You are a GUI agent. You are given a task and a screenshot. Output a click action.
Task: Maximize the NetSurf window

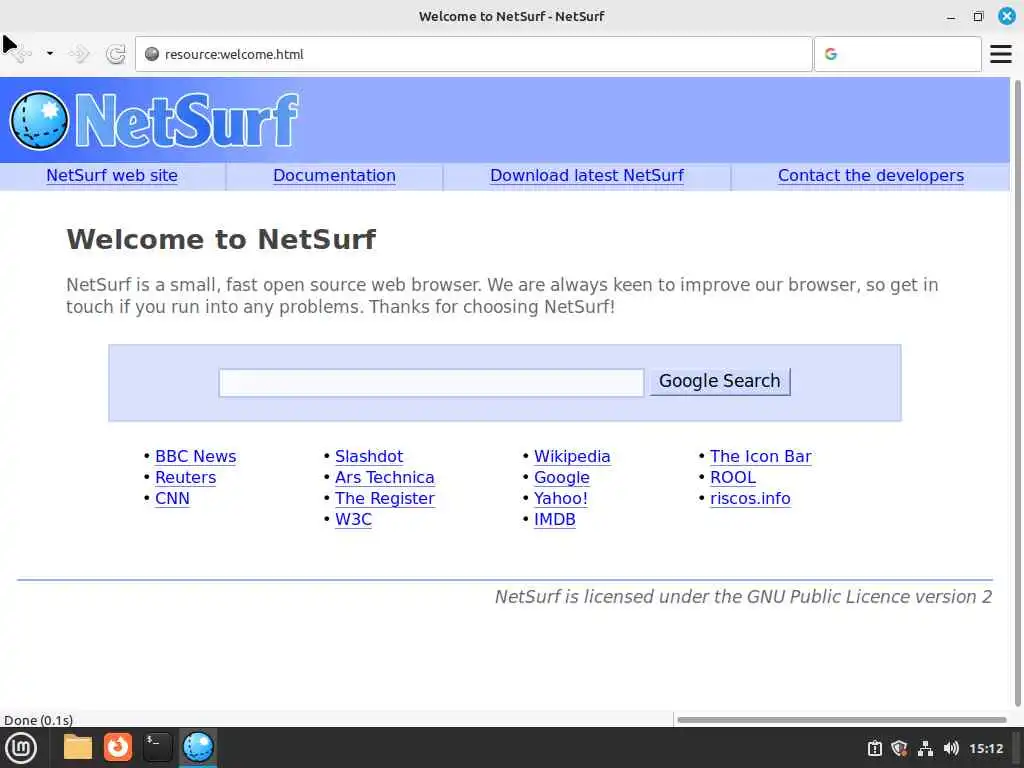coord(978,16)
